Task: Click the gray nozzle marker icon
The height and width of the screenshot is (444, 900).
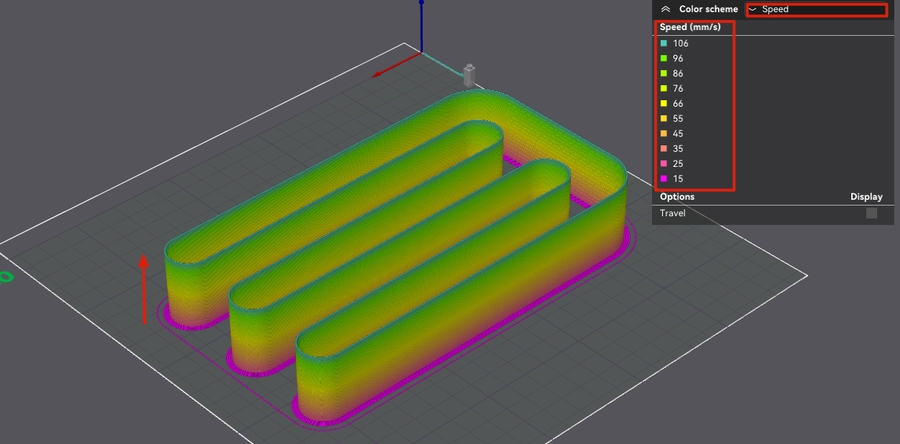Action: point(469,74)
